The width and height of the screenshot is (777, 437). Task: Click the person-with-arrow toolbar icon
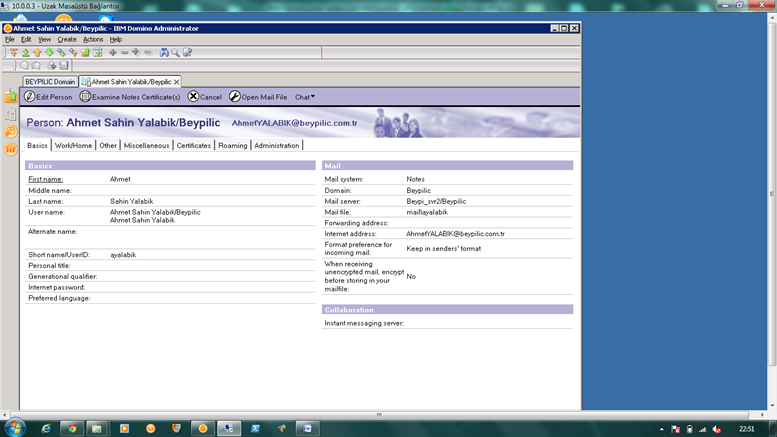coord(52,65)
